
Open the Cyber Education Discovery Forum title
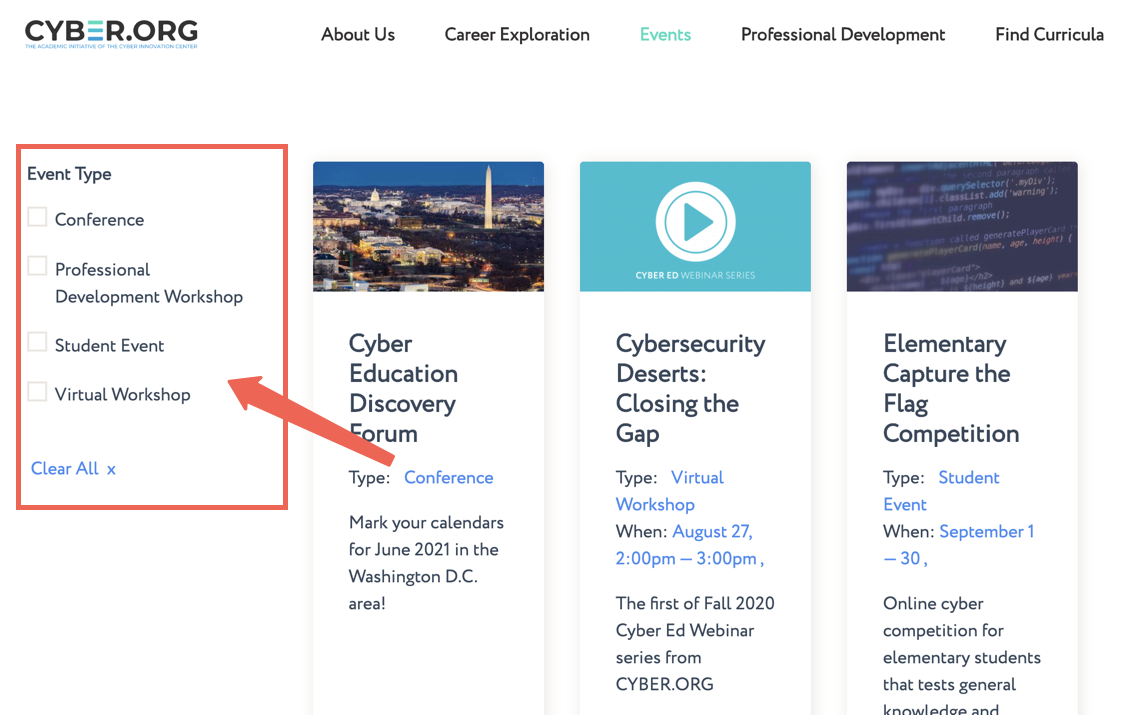[x=403, y=388]
